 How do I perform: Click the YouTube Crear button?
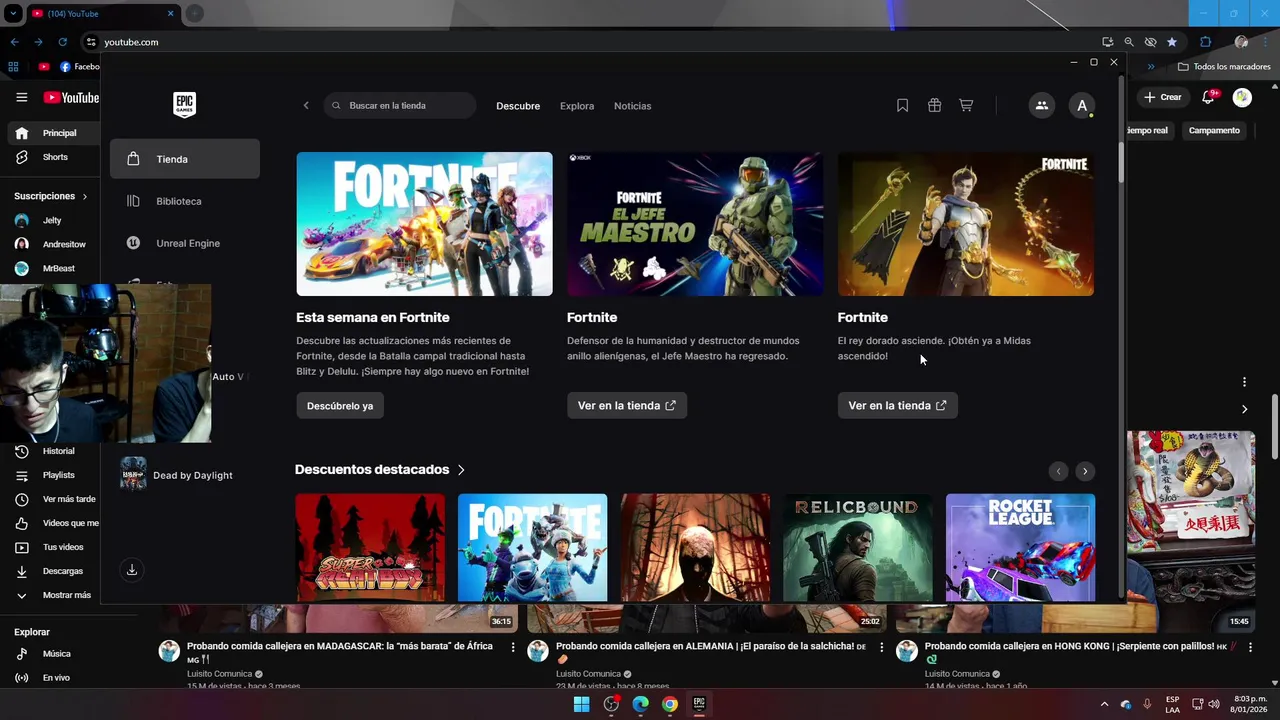coord(1163,97)
